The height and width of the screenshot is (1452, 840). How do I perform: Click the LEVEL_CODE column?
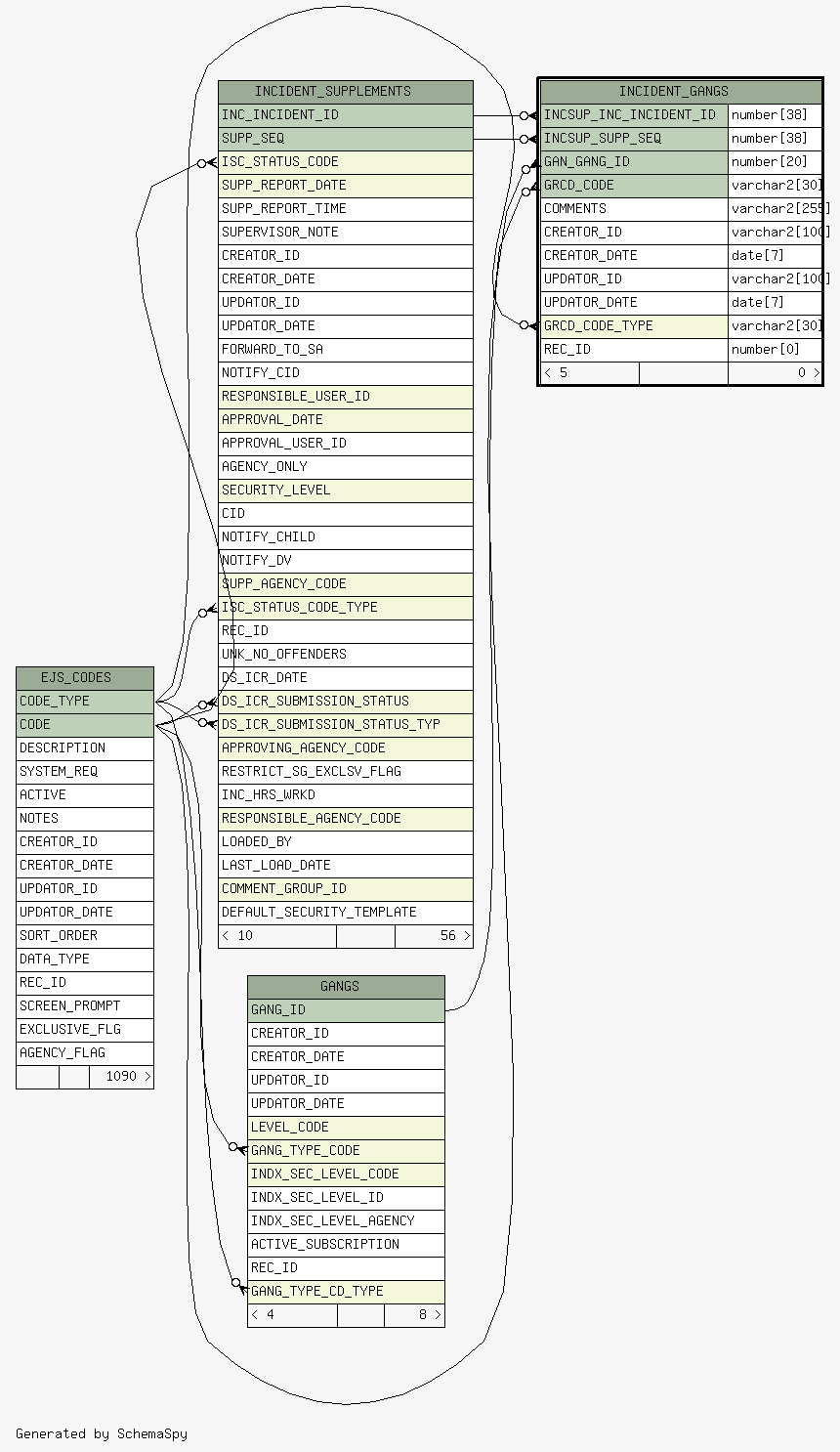tap(346, 1128)
